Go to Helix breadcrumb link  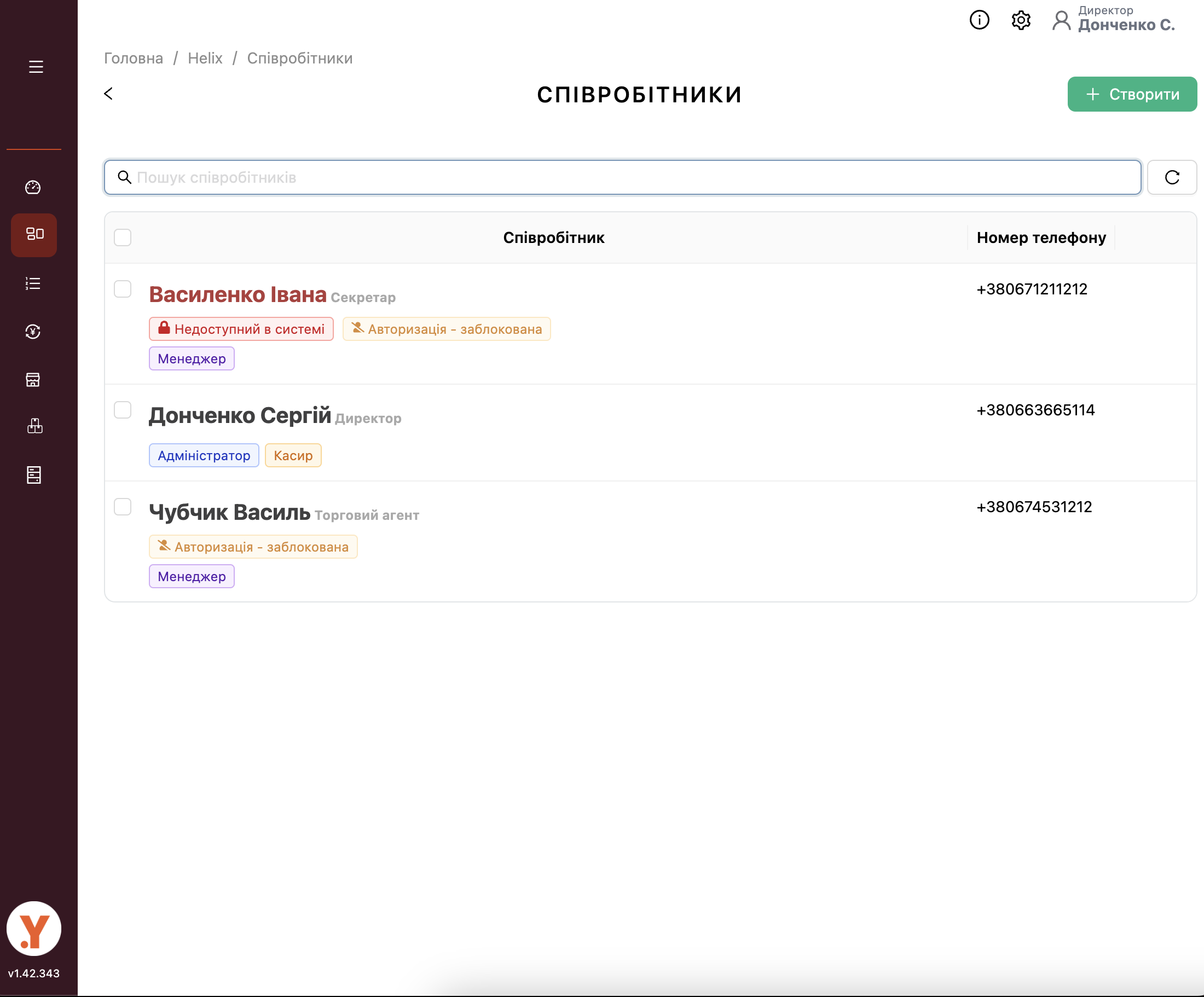(x=205, y=59)
